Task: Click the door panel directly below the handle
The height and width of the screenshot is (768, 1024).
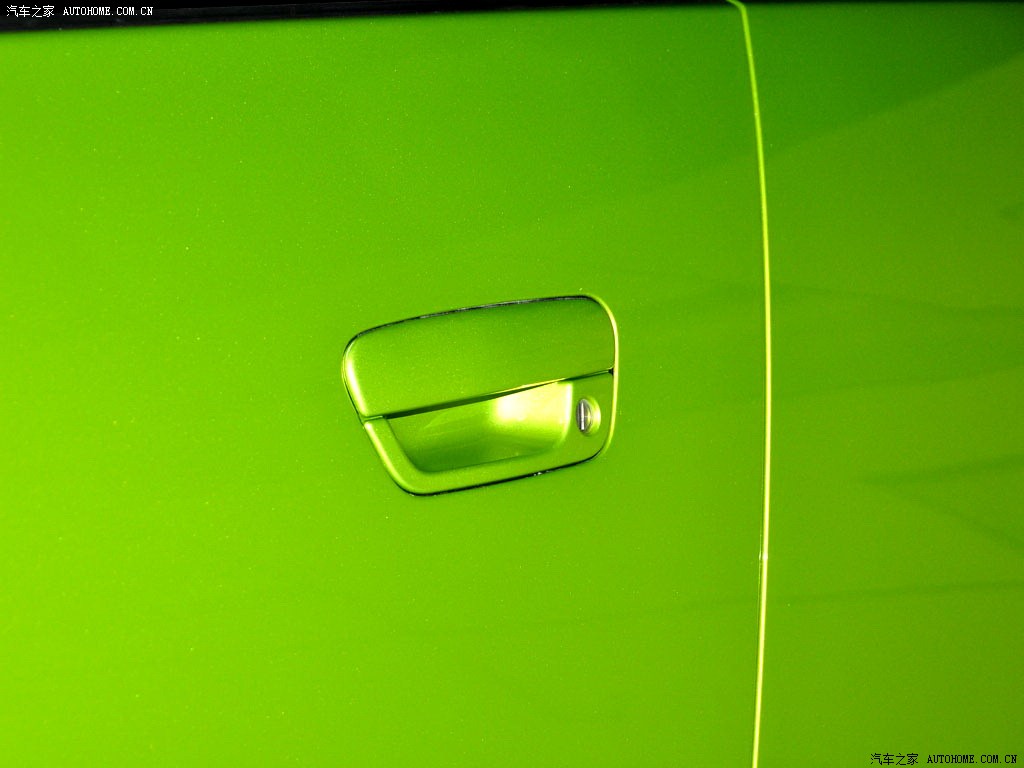Action: (x=480, y=600)
